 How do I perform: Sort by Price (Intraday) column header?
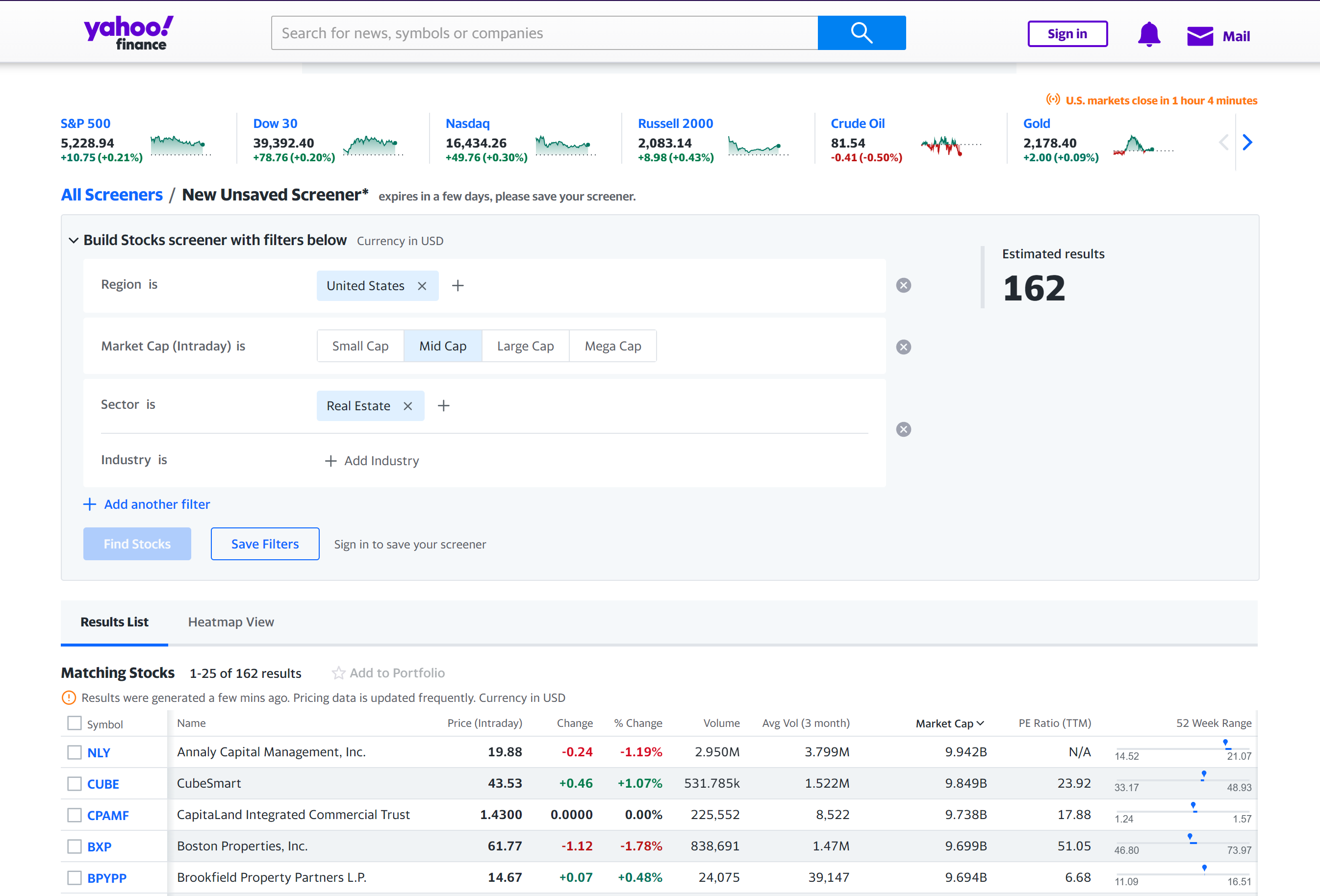coord(484,723)
